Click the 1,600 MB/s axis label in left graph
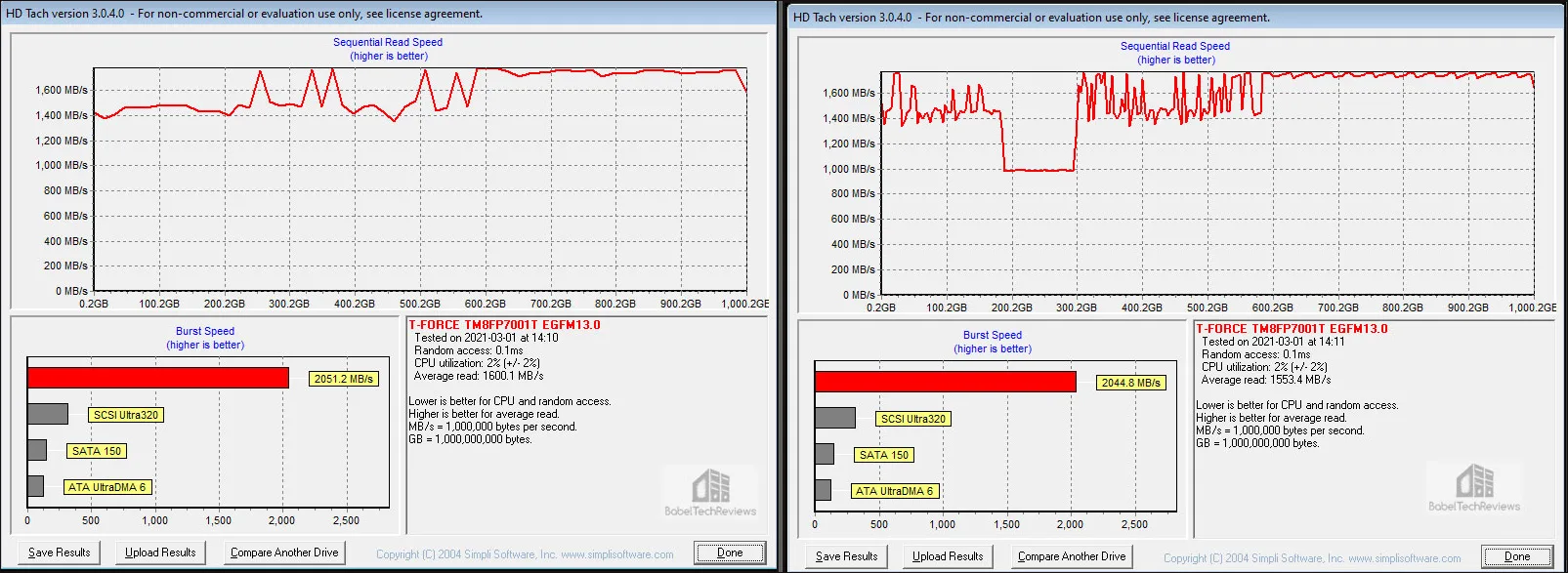 tap(62, 90)
